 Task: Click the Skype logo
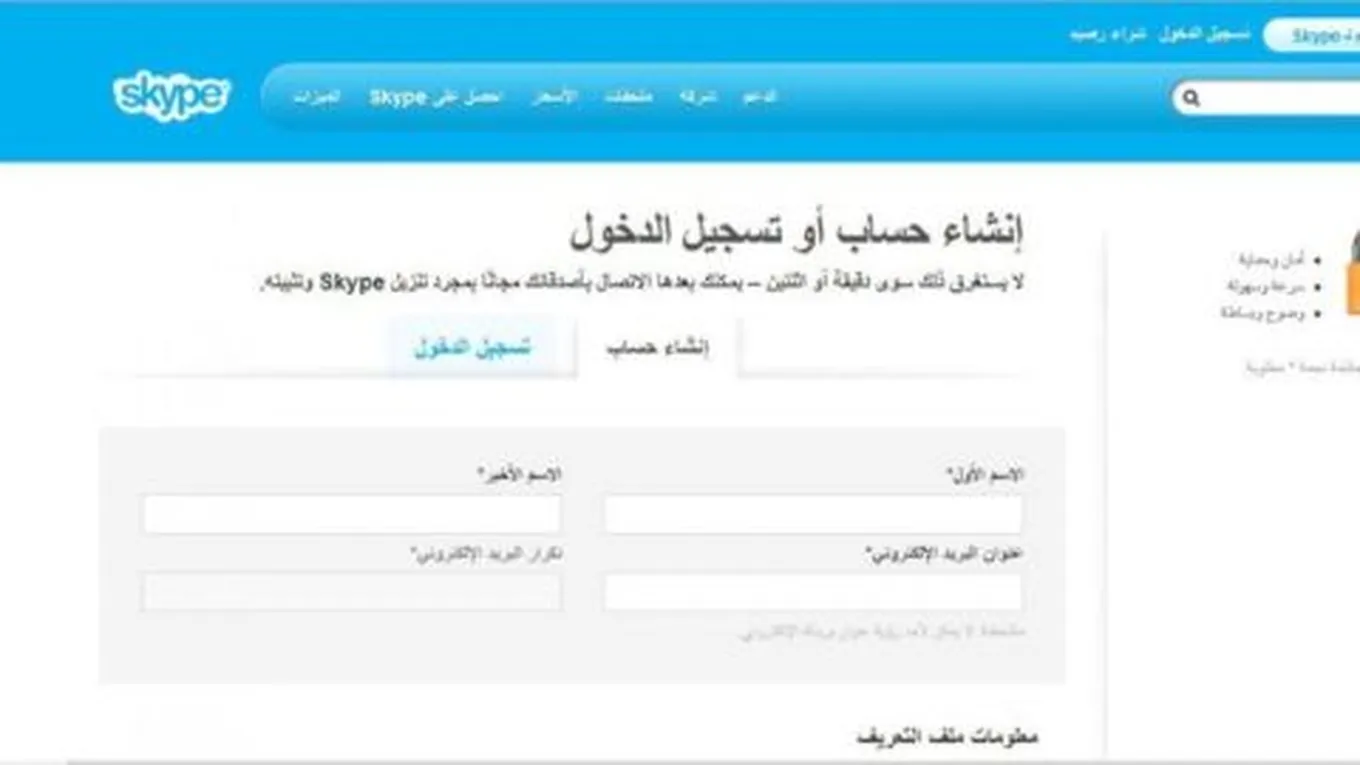click(x=171, y=97)
